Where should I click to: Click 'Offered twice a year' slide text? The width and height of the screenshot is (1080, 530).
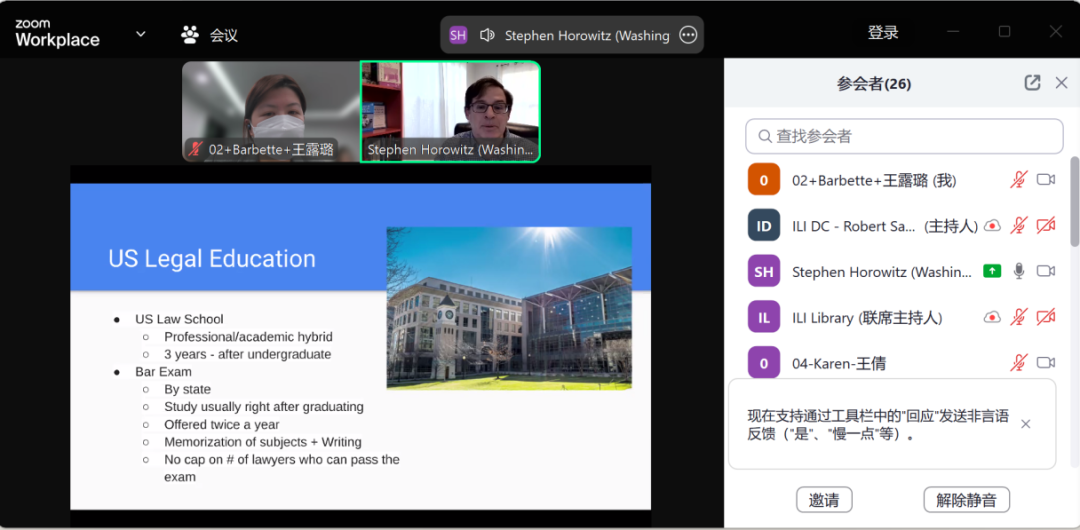pyautogui.click(x=222, y=425)
